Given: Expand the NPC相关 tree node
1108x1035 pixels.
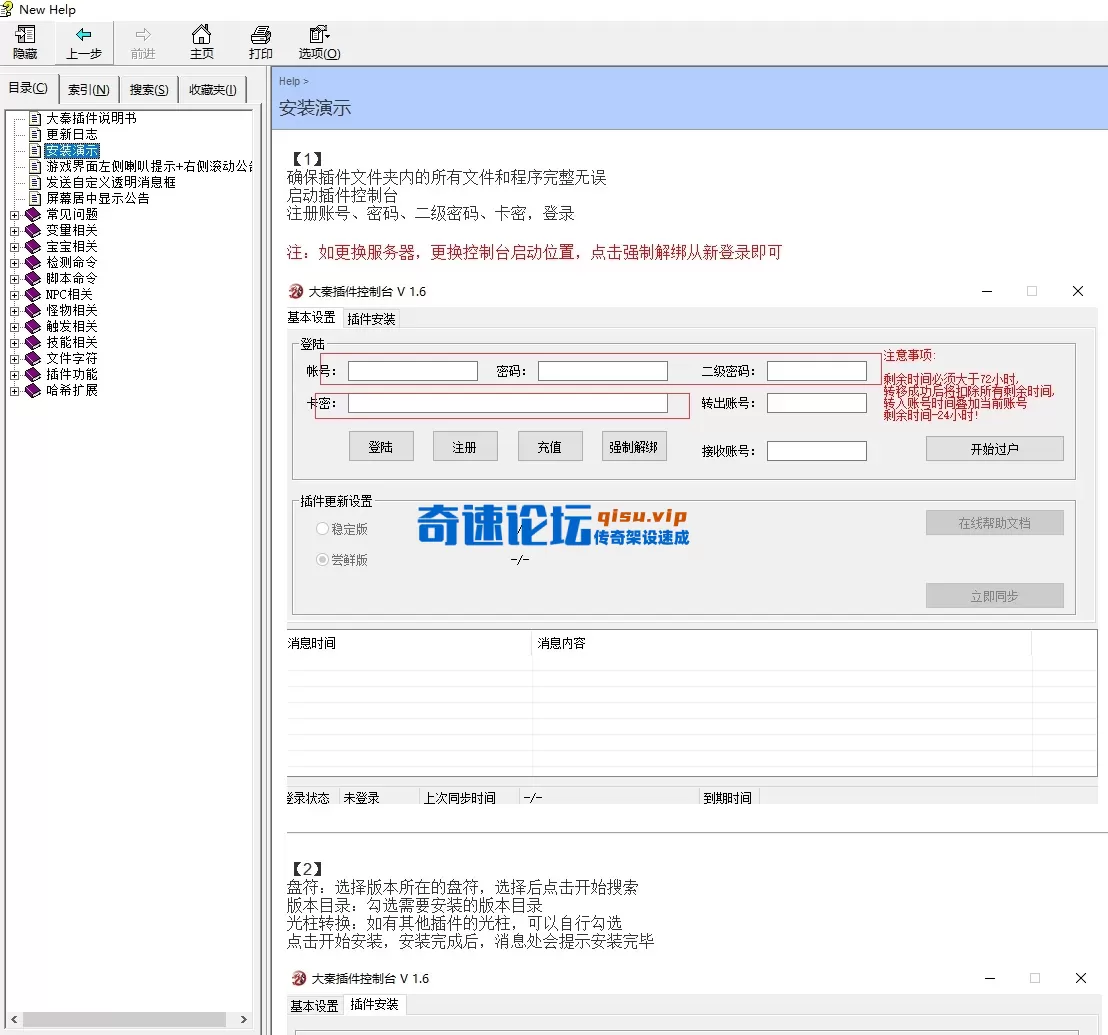Looking at the screenshot, I should coord(14,294).
